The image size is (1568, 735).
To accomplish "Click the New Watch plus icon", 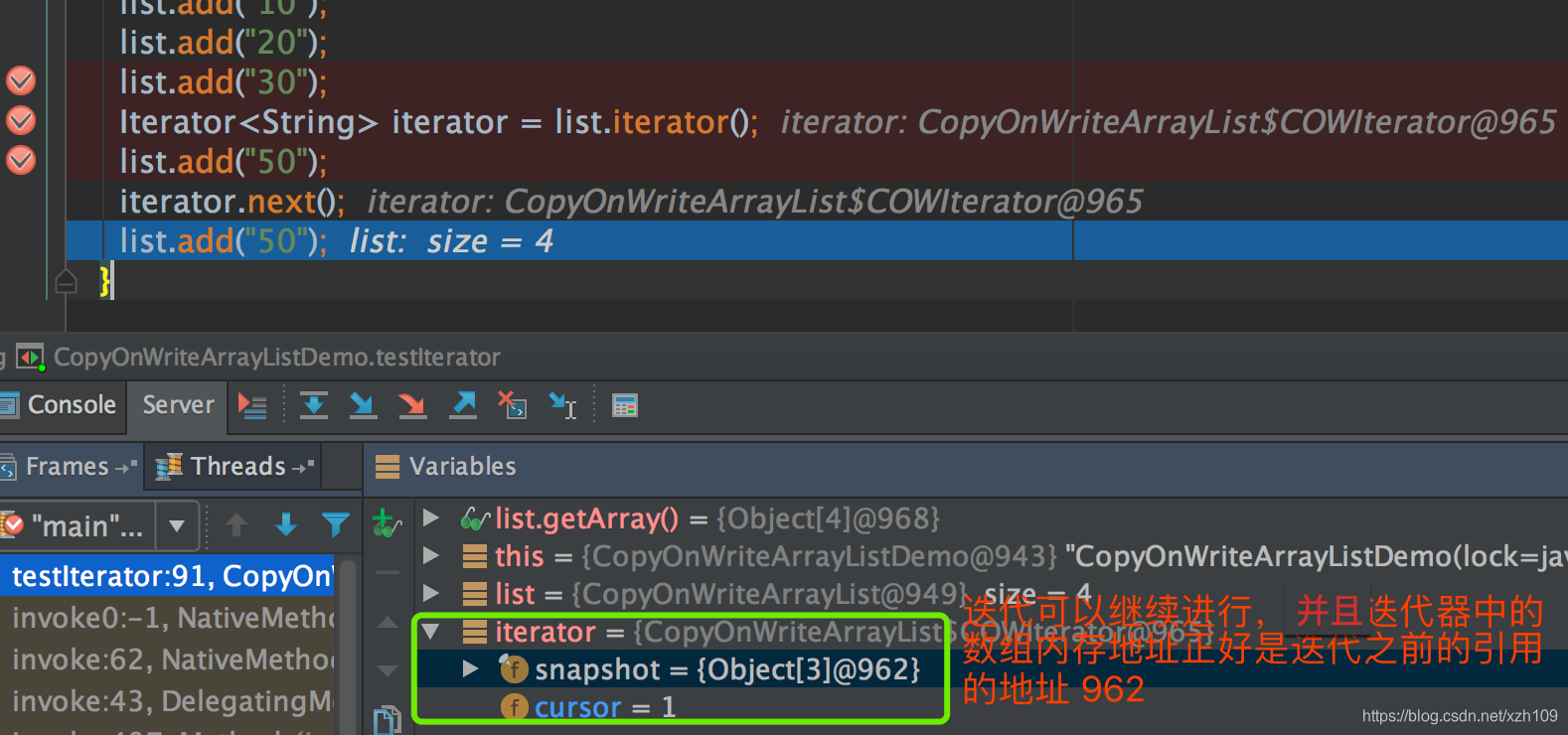I will tap(387, 522).
